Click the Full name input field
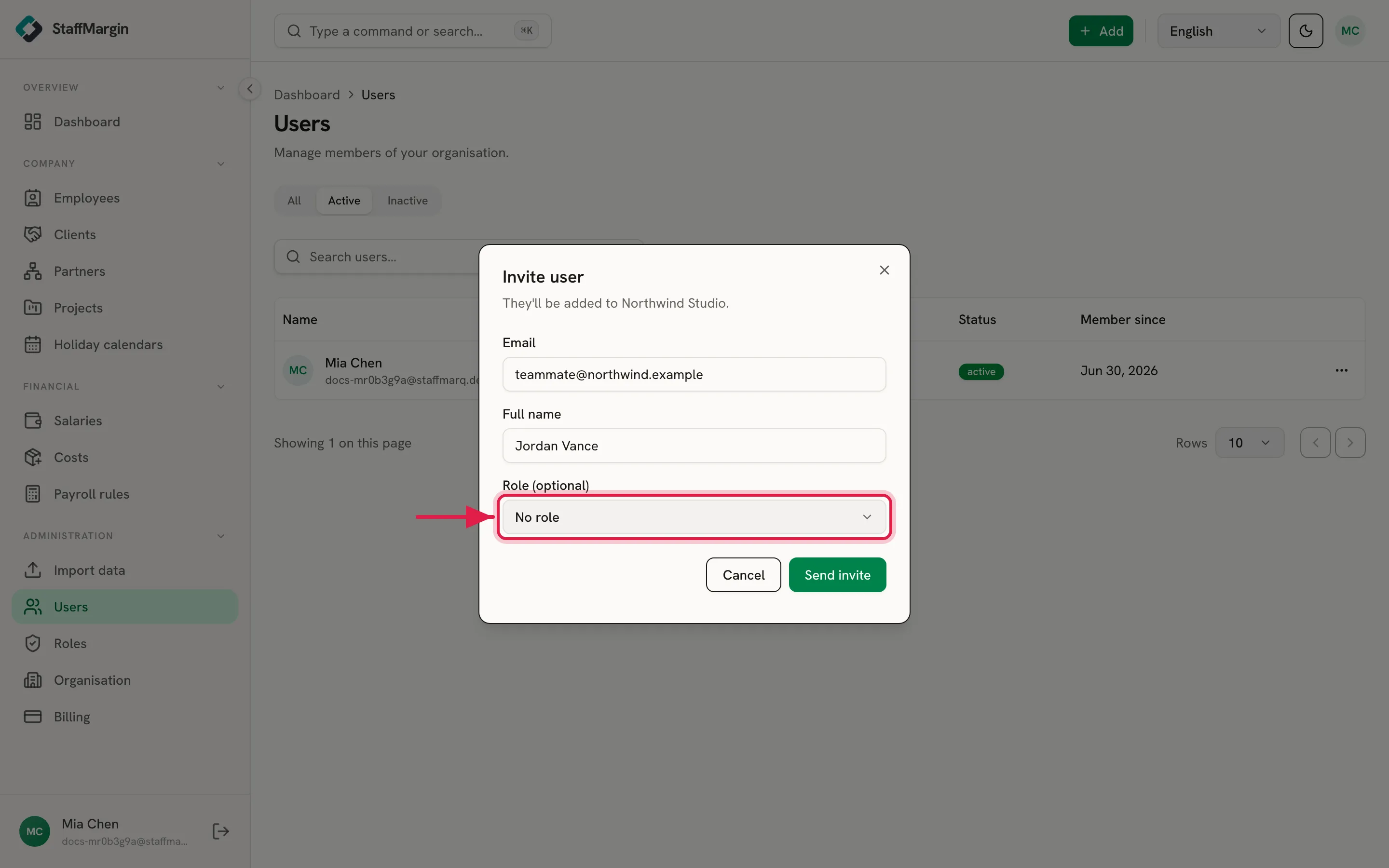The image size is (1389, 868). pos(694,446)
